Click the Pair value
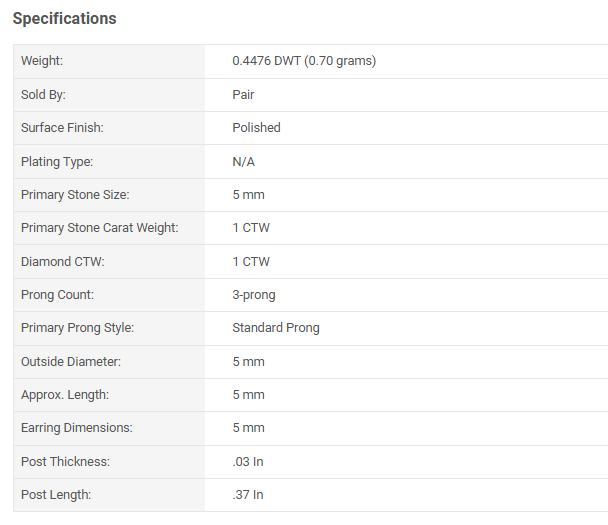 point(243,95)
